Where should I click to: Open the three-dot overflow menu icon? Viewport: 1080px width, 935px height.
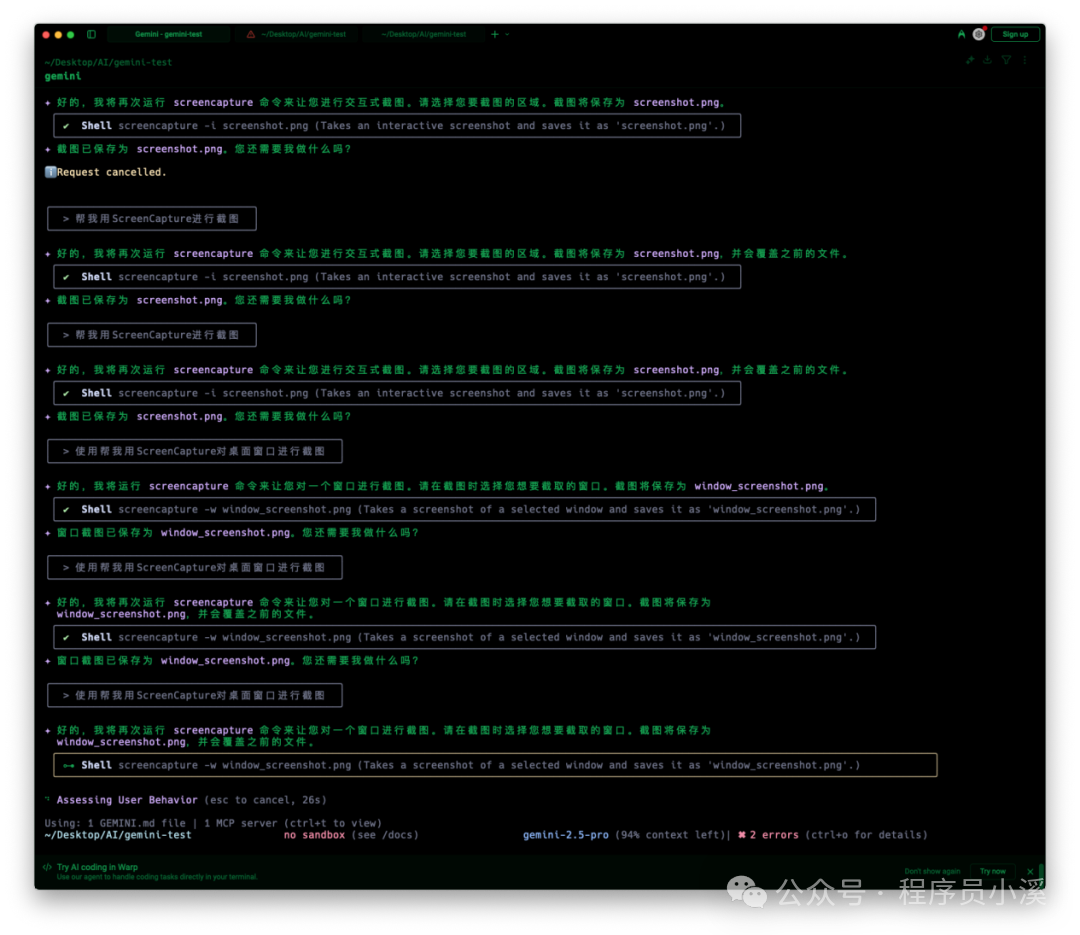(1023, 60)
